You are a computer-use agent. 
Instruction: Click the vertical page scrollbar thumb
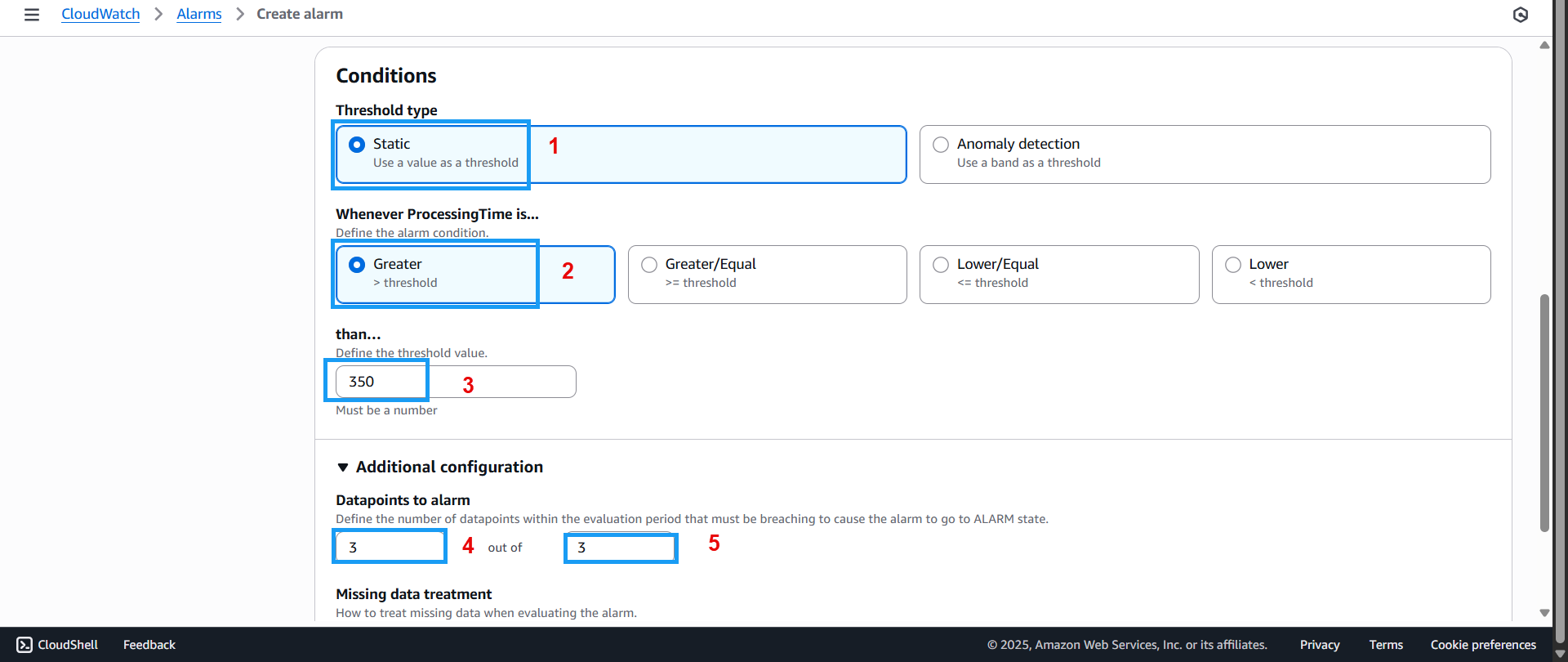click(x=1543, y=413)
